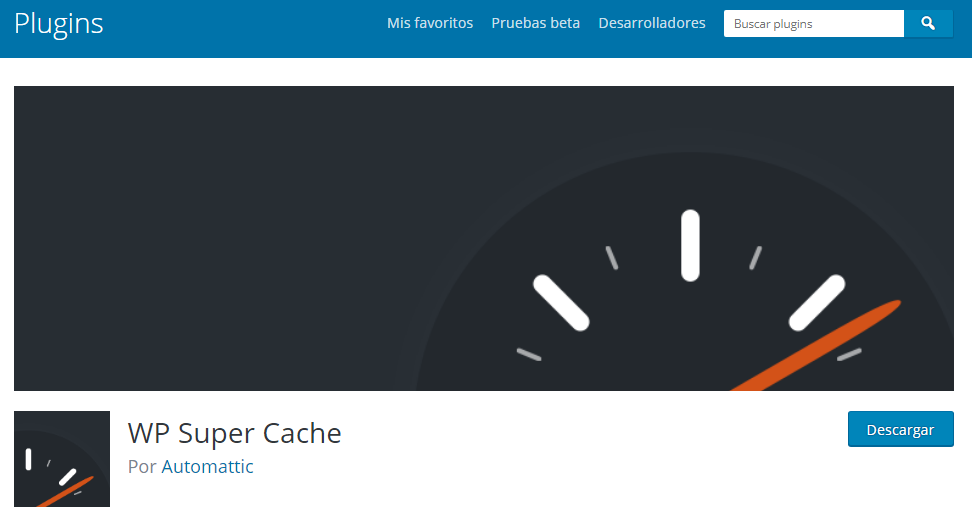Screen dimensions: 972x521
Task: Click the Descargar download button
Action: coord(900,429)
